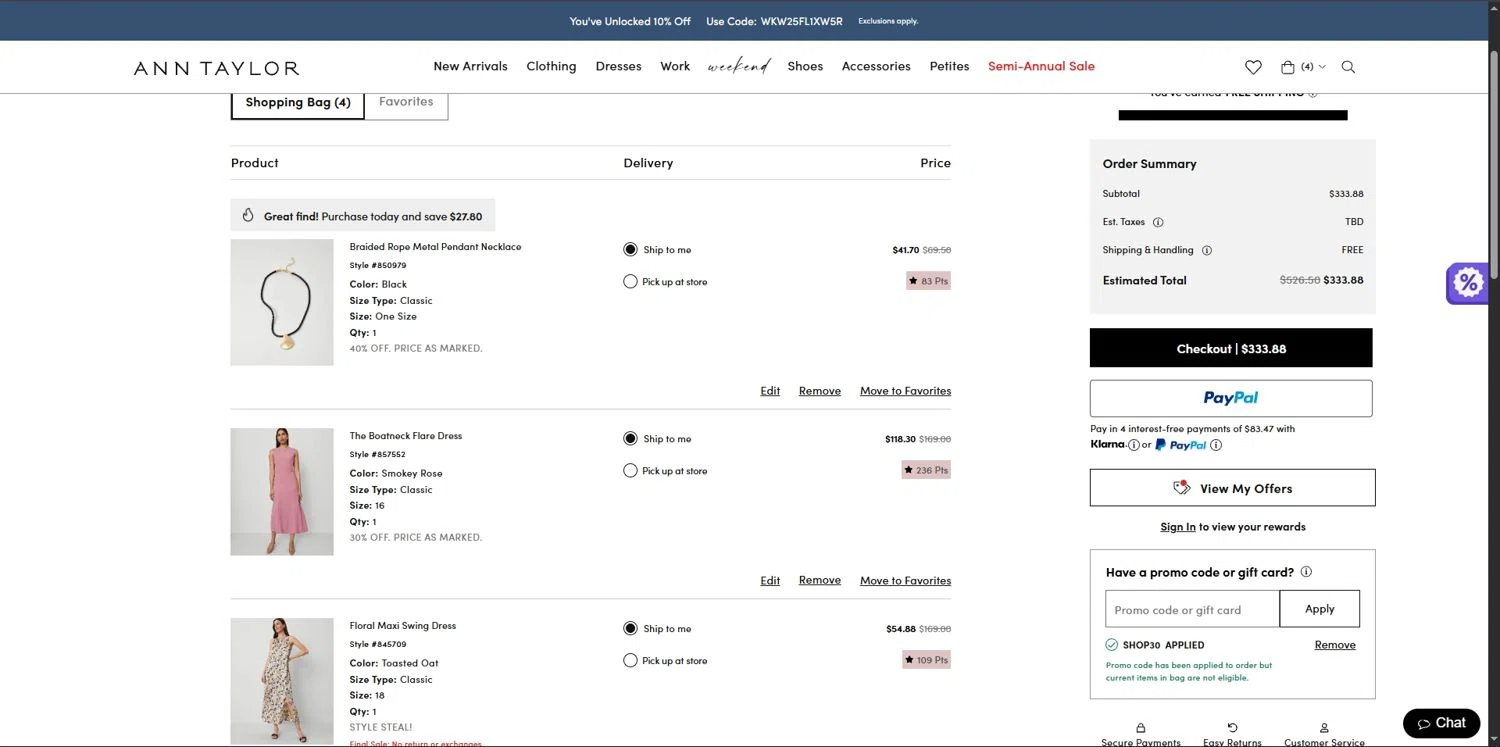Select Pick up at store for necklace
Viewport: 1500px width, 747px height.
630,282
